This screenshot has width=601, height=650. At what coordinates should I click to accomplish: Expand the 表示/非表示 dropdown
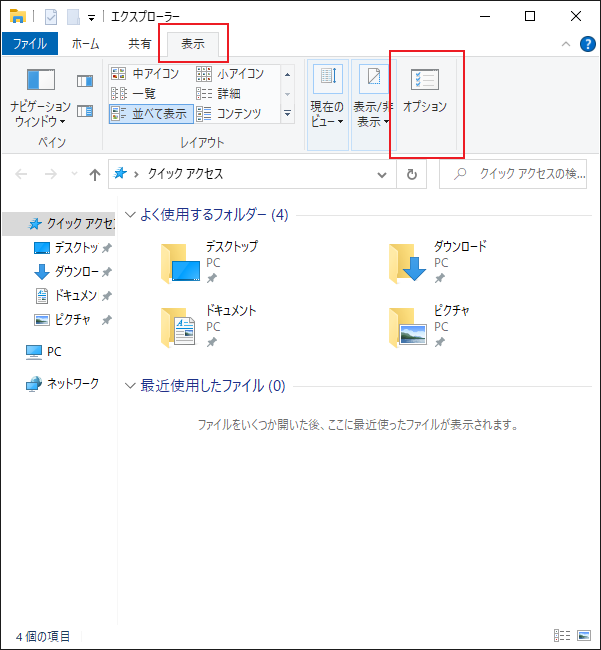pyautogui.click(x=373, y=105)
